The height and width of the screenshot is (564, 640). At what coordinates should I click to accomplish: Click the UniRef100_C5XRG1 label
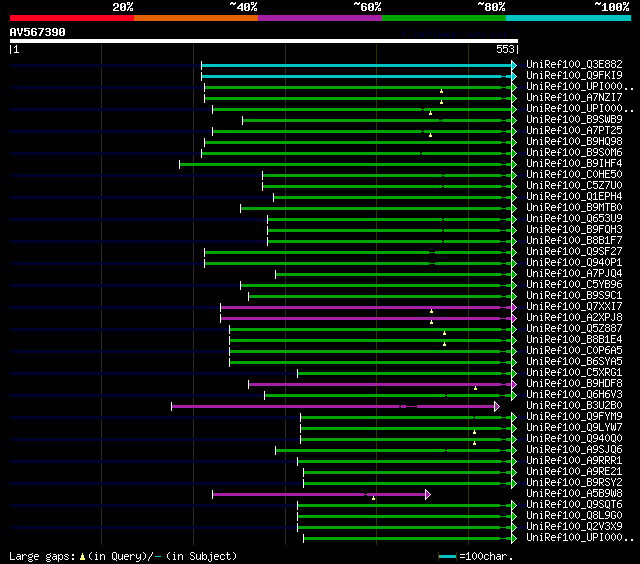[574, 373]
